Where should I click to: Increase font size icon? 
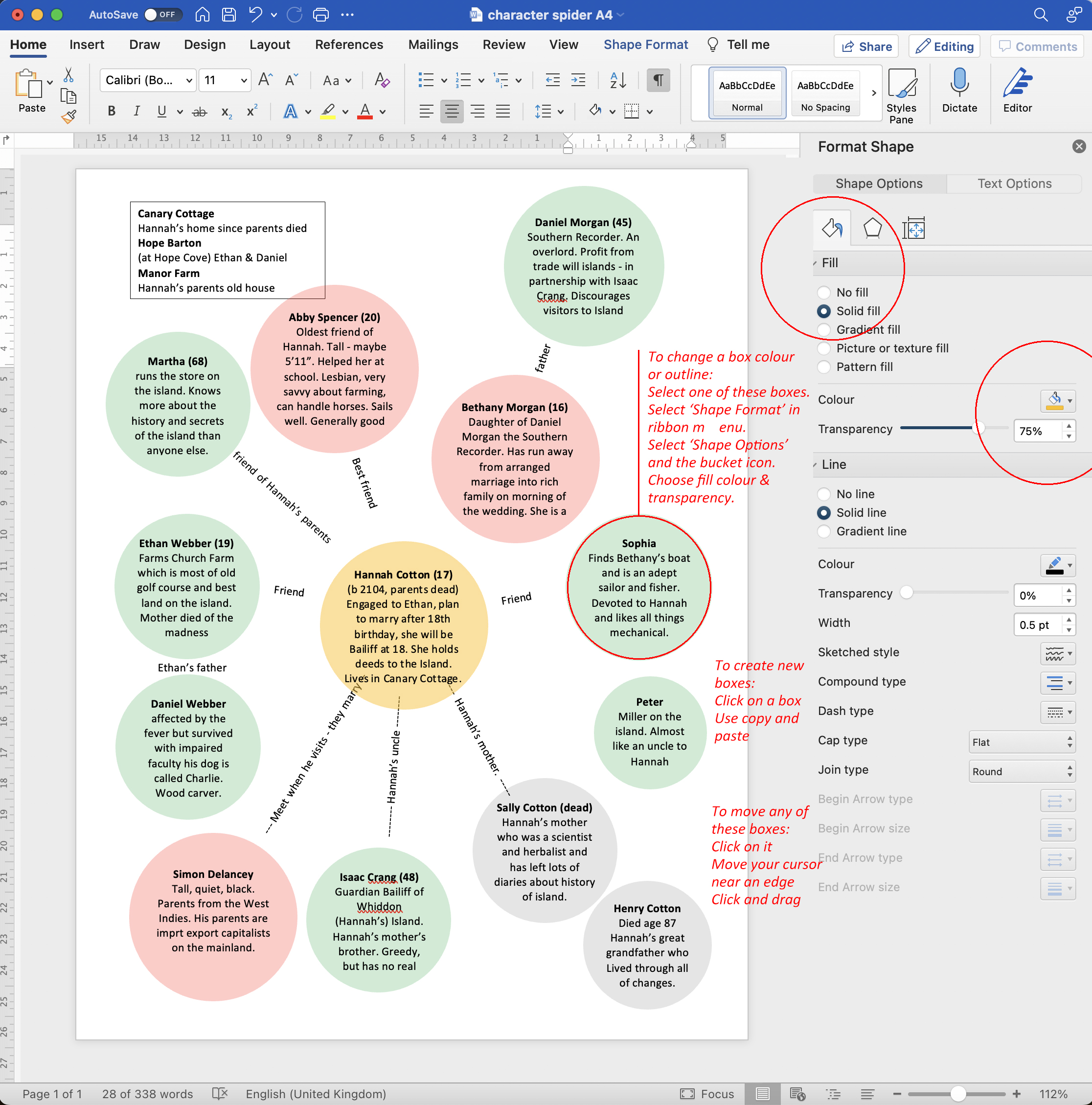[x=265, y=80]
